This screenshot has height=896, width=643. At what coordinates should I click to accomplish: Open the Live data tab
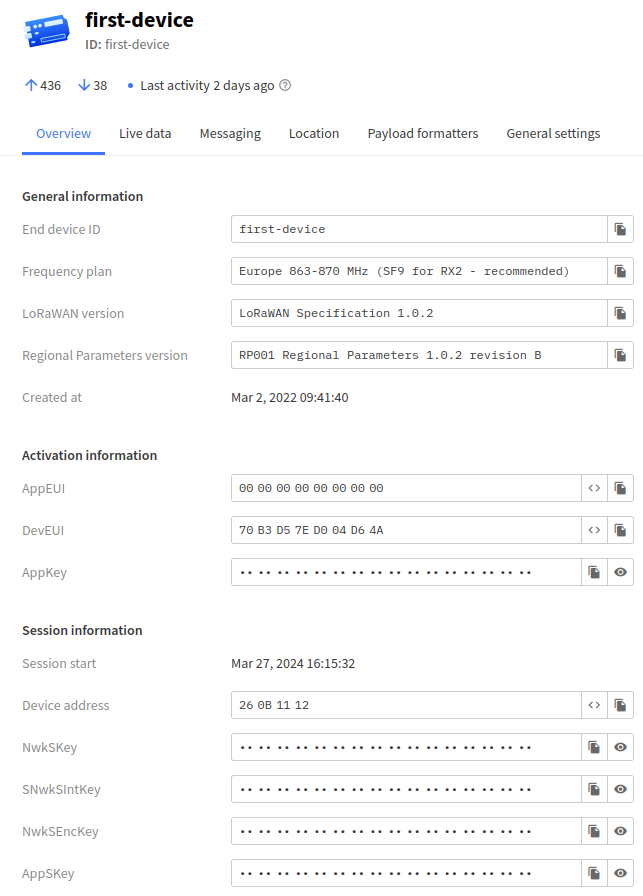(x=145, y=134)
